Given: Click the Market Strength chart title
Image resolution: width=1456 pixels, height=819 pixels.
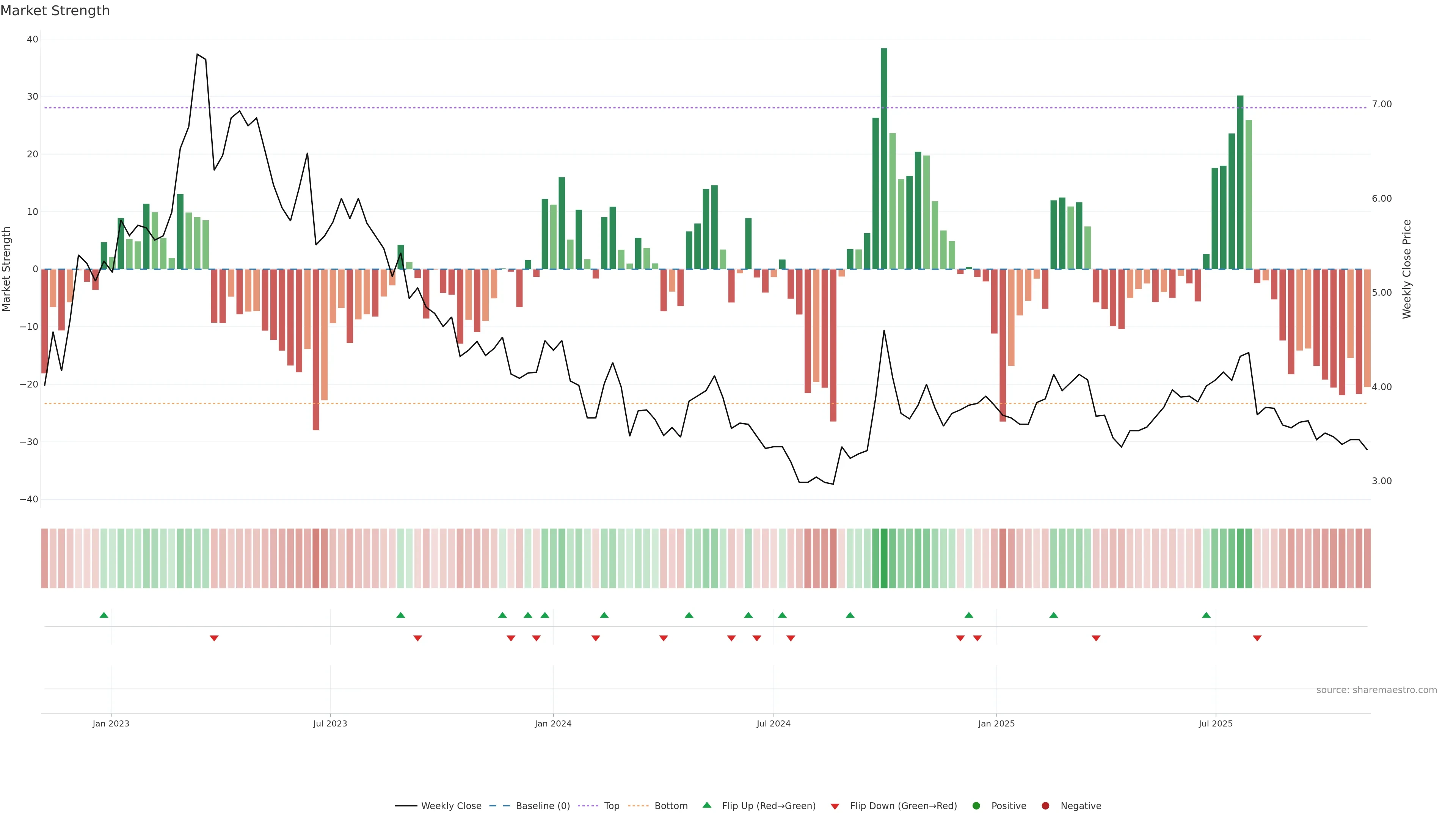Looking at the screenshot, I should click(x=55, y=11).
